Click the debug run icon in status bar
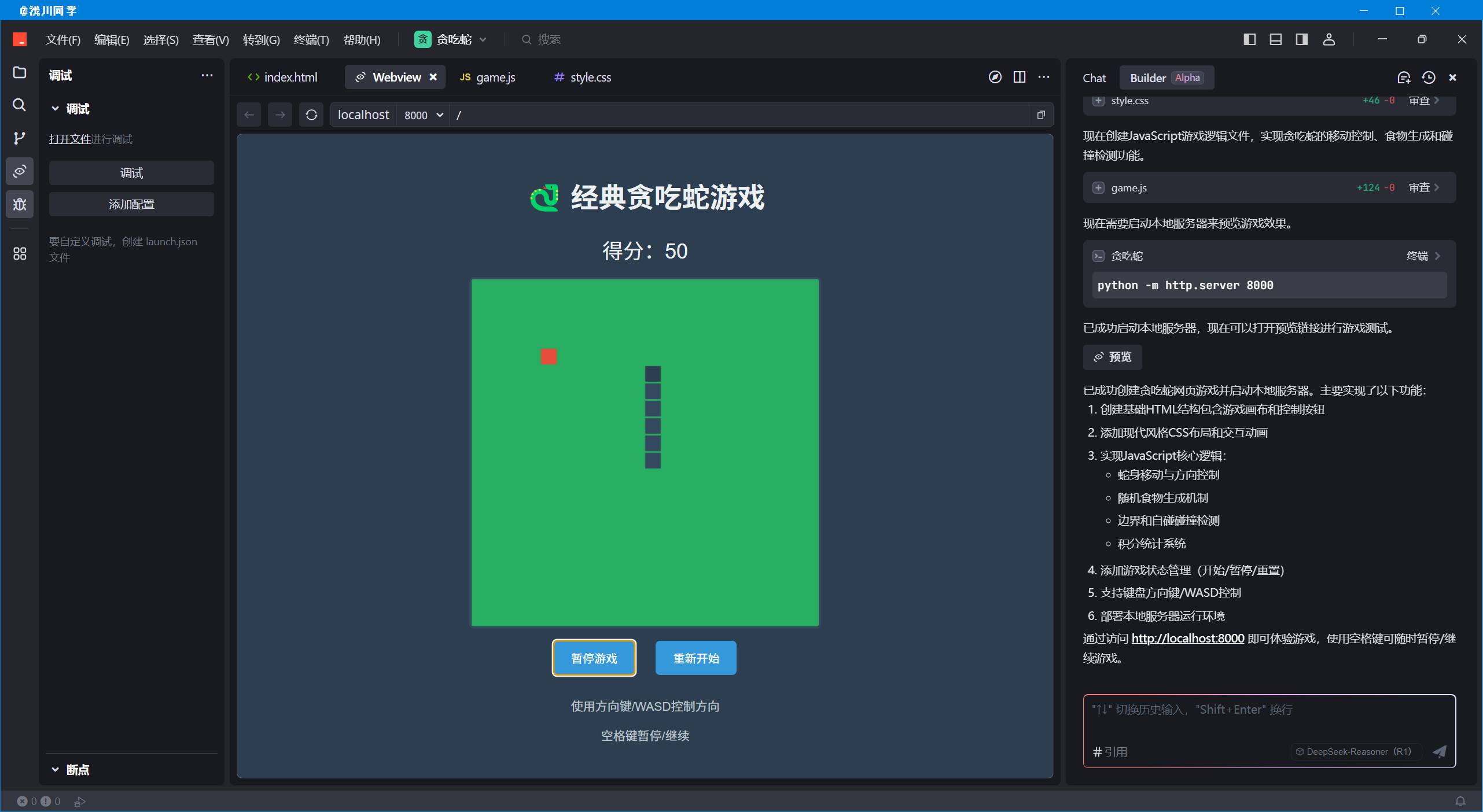 pos(80,801)
